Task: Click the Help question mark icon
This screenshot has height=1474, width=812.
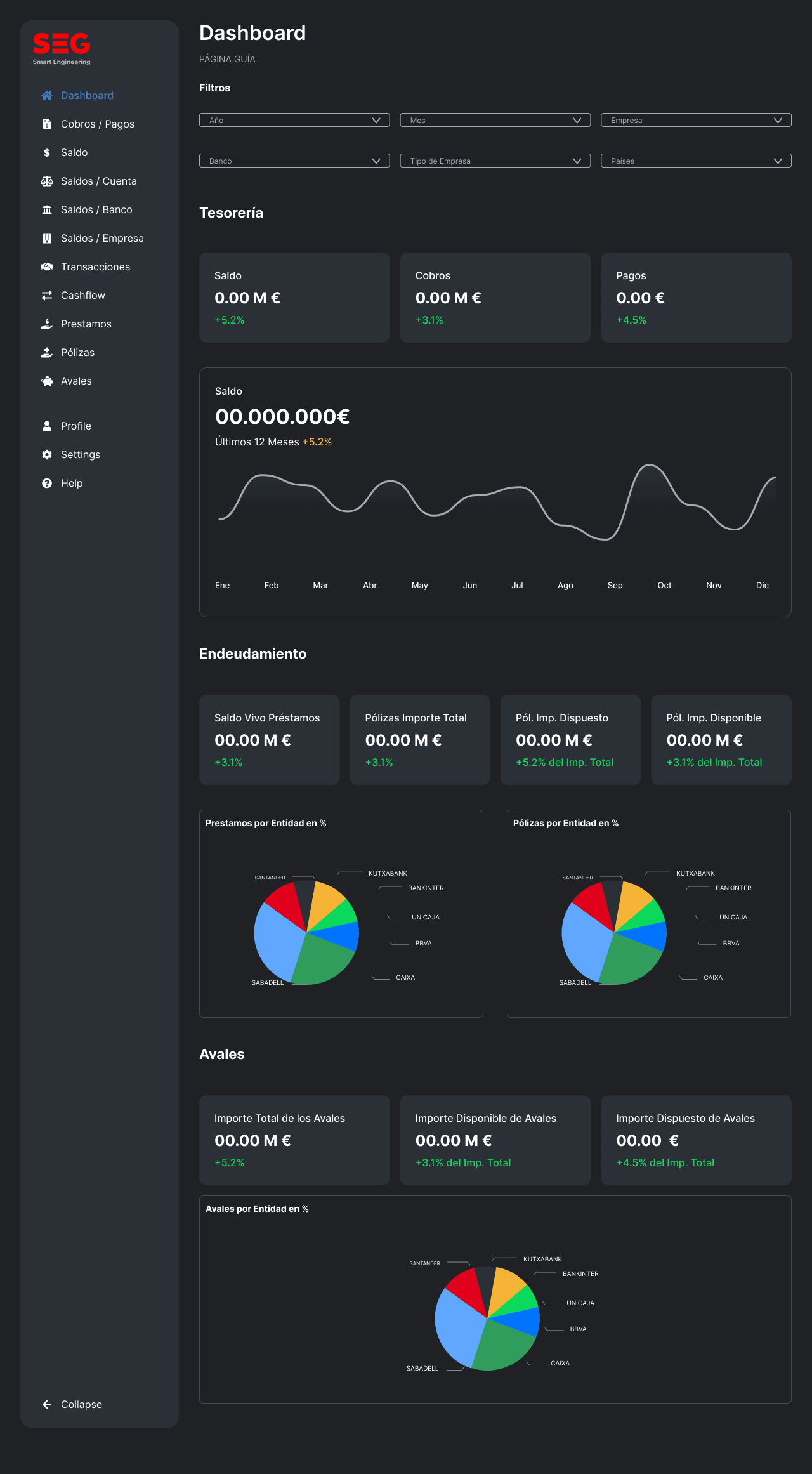Action: [x=47, y=484]
